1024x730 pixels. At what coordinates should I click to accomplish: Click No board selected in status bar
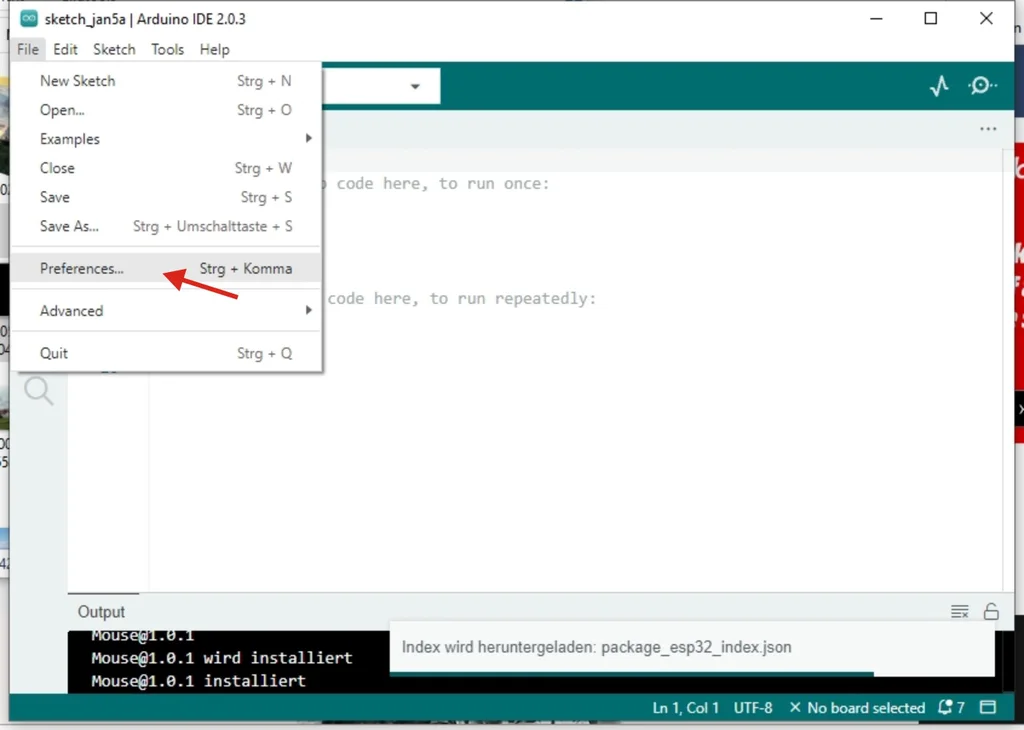click(x=857, y=708)
